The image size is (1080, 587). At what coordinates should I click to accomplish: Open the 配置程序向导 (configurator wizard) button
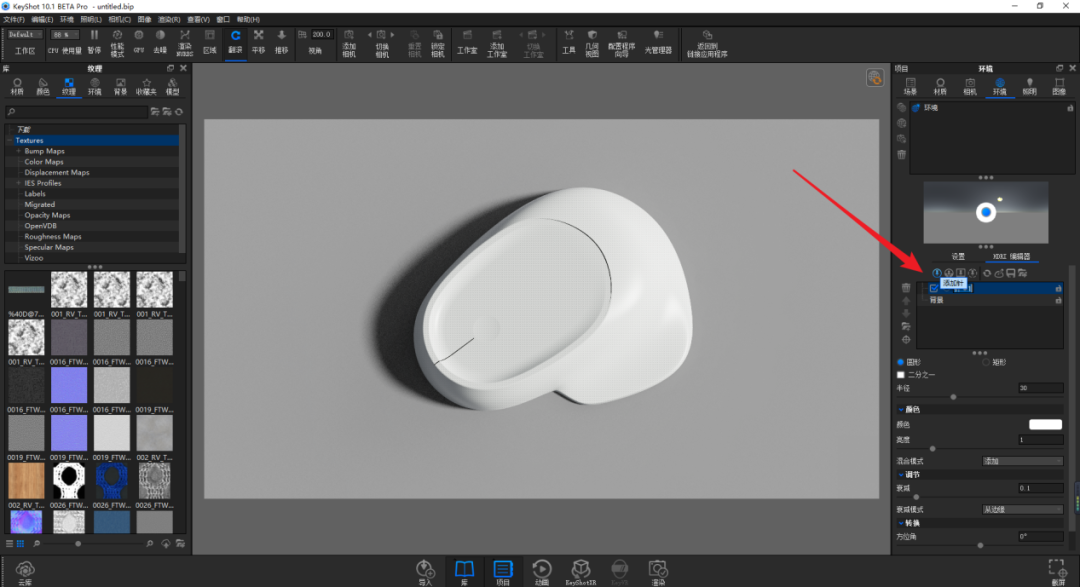pyautogui.click(x=621, y=43)
